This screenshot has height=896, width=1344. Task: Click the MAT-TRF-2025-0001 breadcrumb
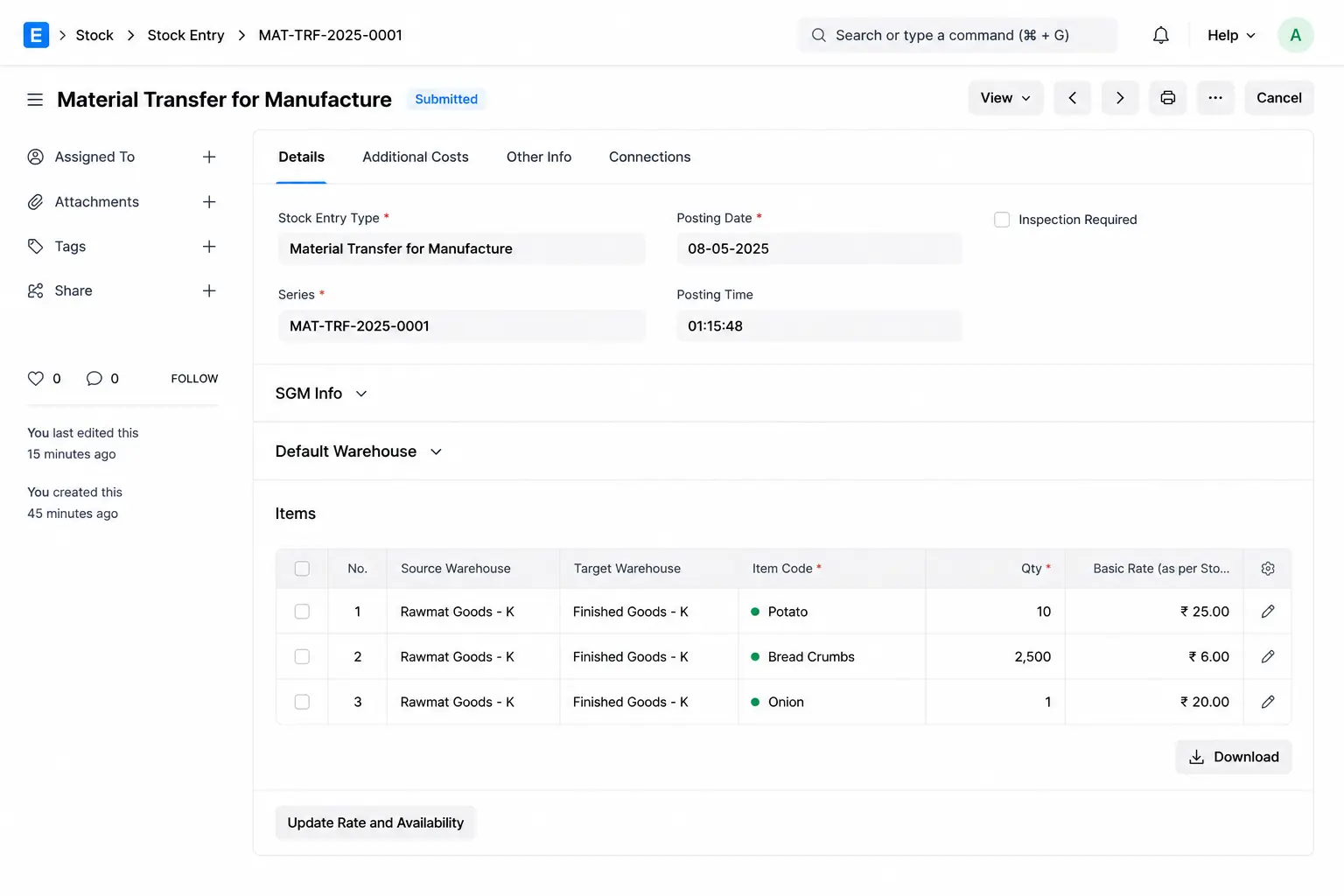(x=331, y=35)
